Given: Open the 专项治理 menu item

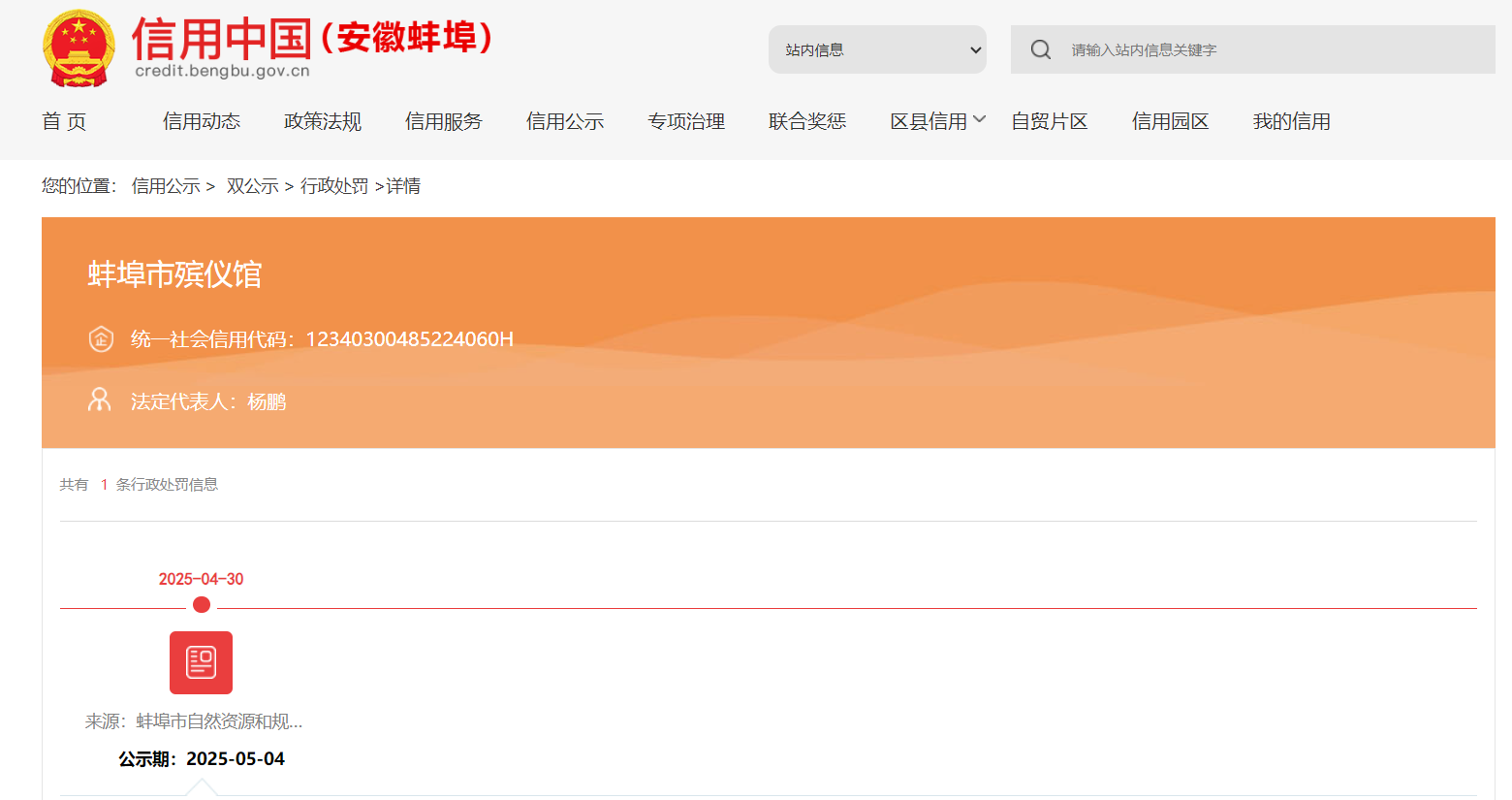Looking at the screenshot, I should point(686,121).
